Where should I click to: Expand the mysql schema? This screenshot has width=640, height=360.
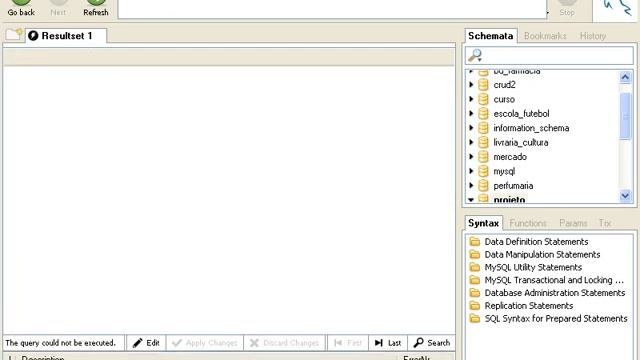click(471, 171)
